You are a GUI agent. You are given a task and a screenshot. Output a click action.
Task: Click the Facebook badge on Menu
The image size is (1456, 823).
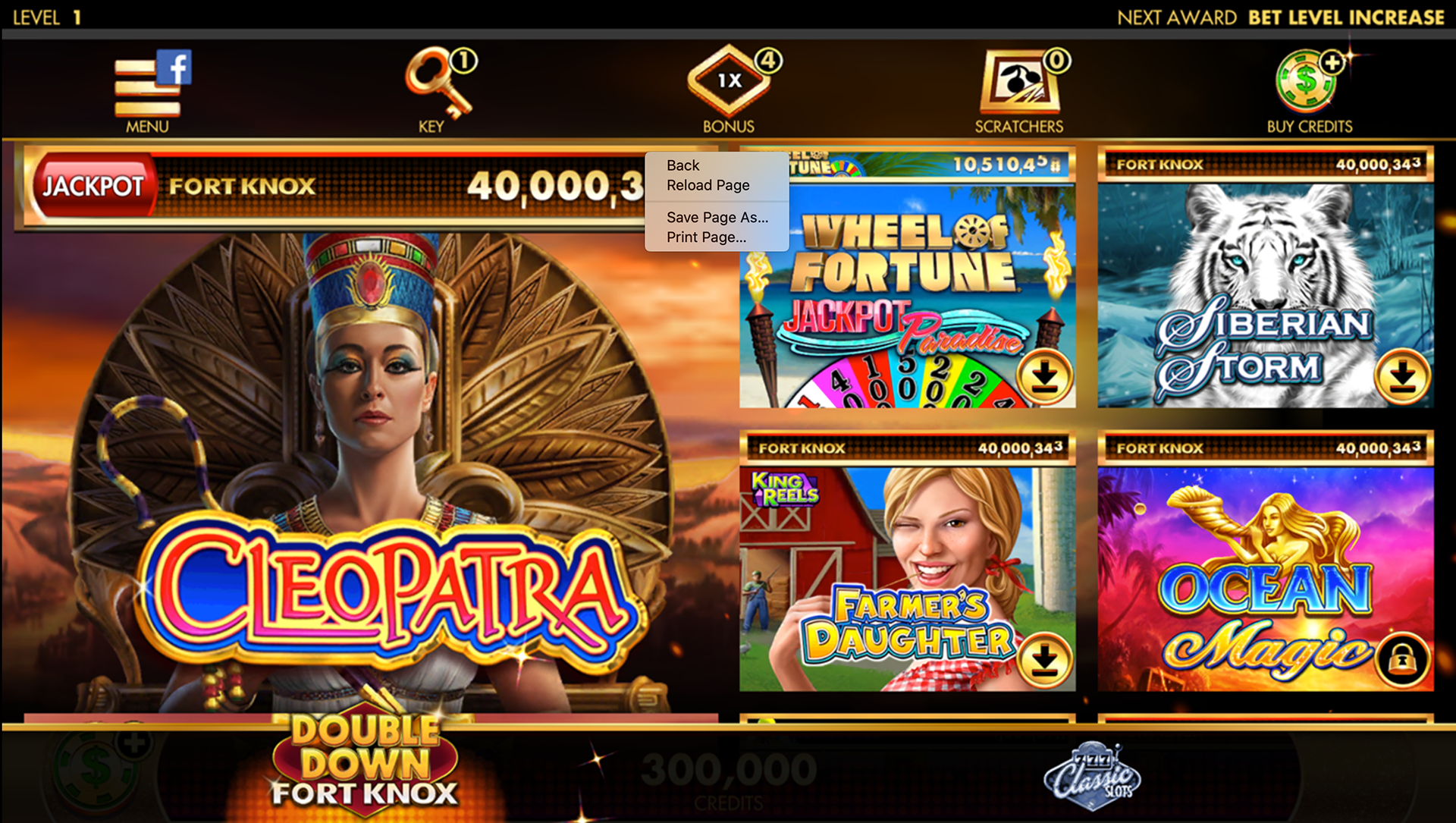(x=174, y=68)
